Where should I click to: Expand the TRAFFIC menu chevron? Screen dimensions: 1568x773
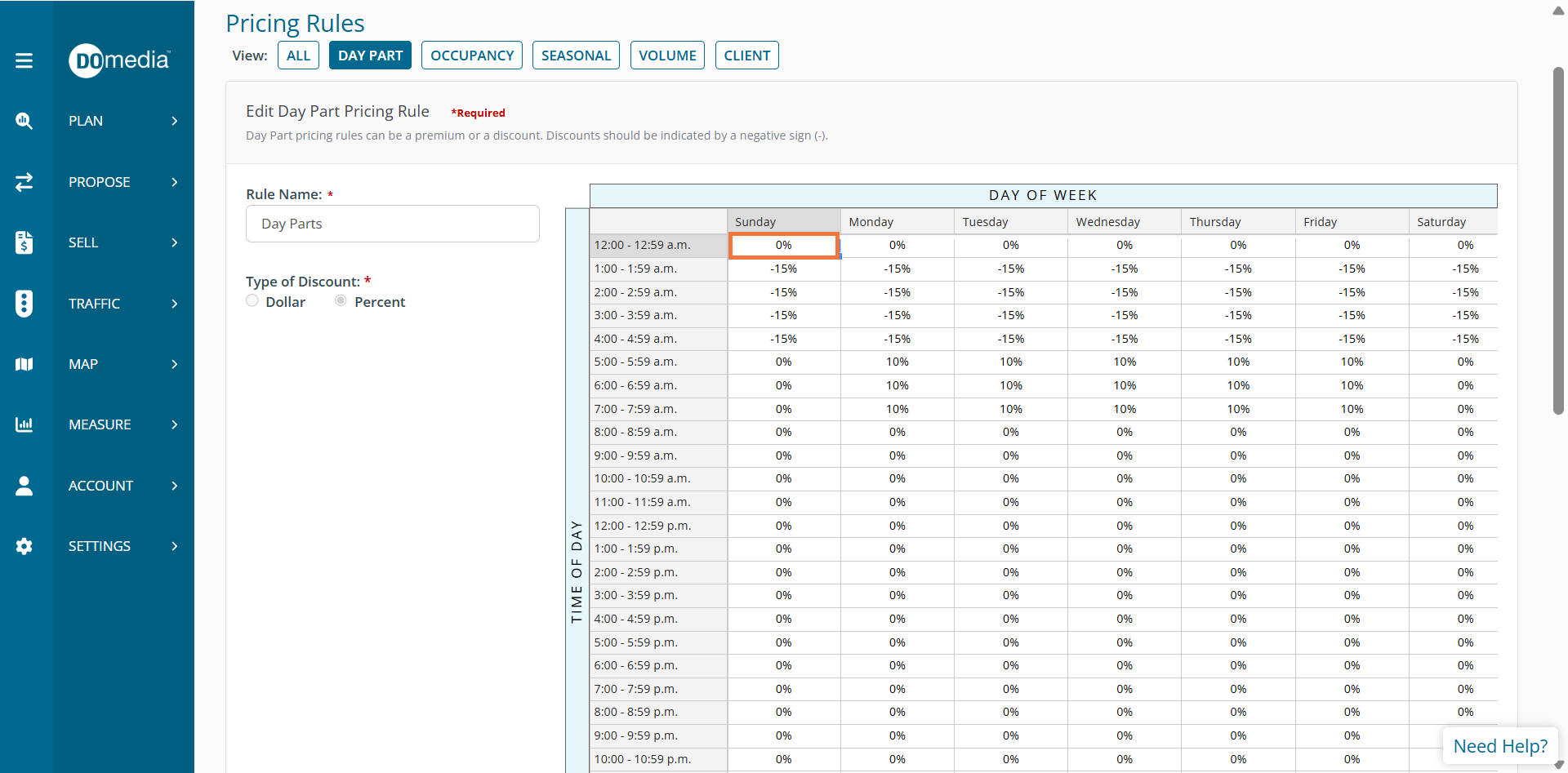(x=174, y=304)
